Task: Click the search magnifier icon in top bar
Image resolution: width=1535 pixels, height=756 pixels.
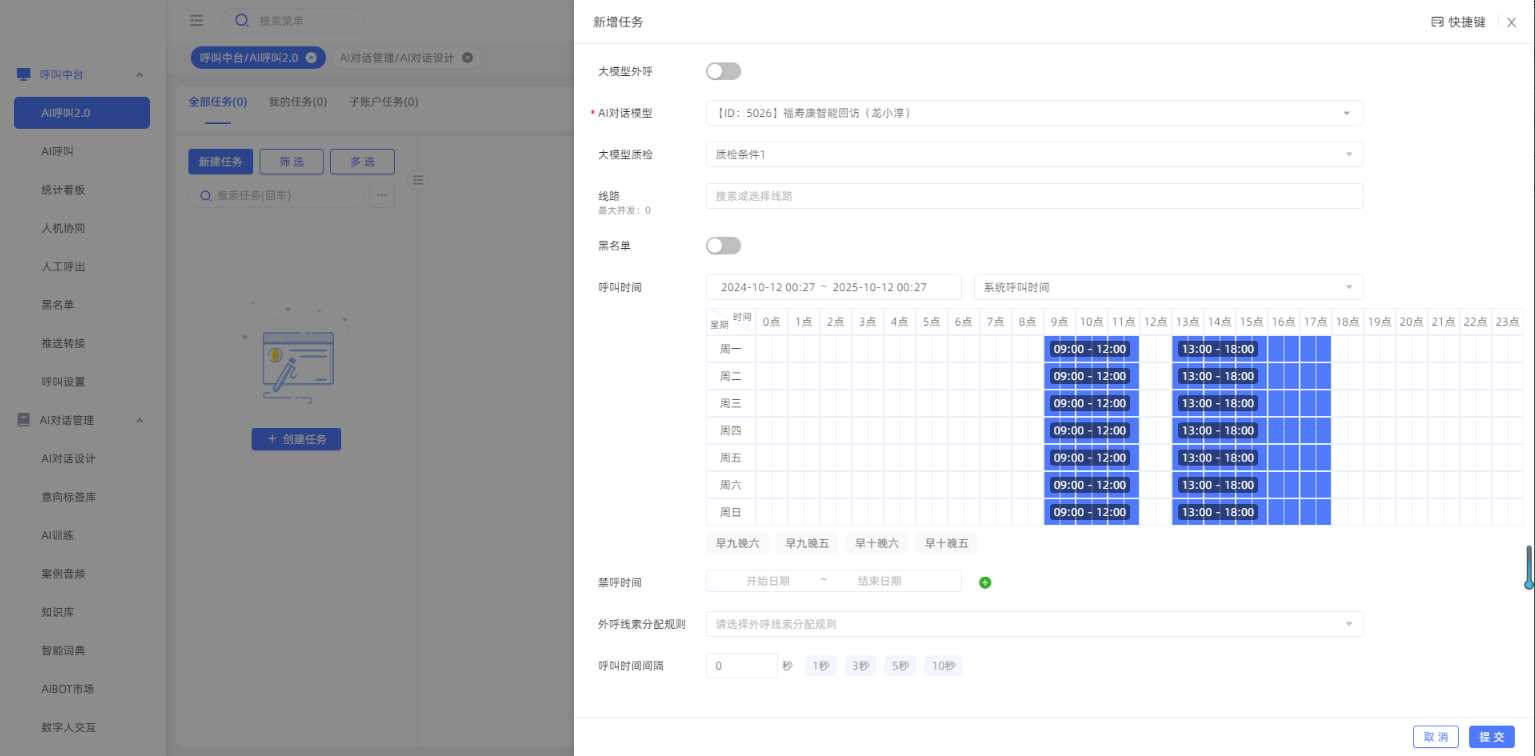Action: 241,20
